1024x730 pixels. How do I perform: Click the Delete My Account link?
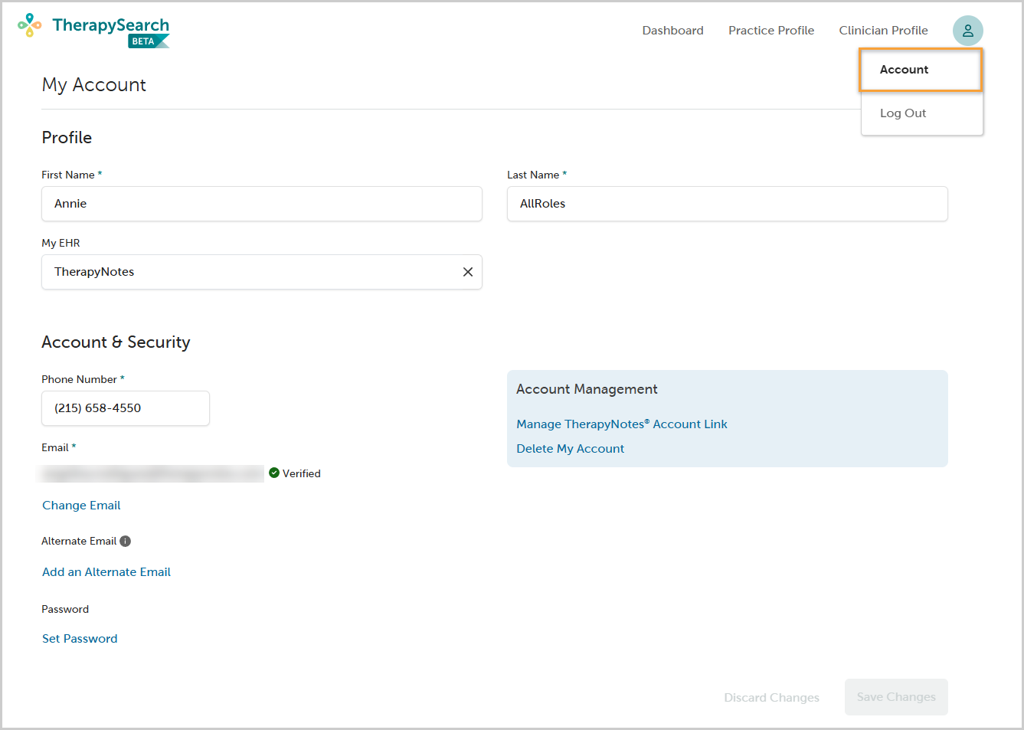[570, 448]
